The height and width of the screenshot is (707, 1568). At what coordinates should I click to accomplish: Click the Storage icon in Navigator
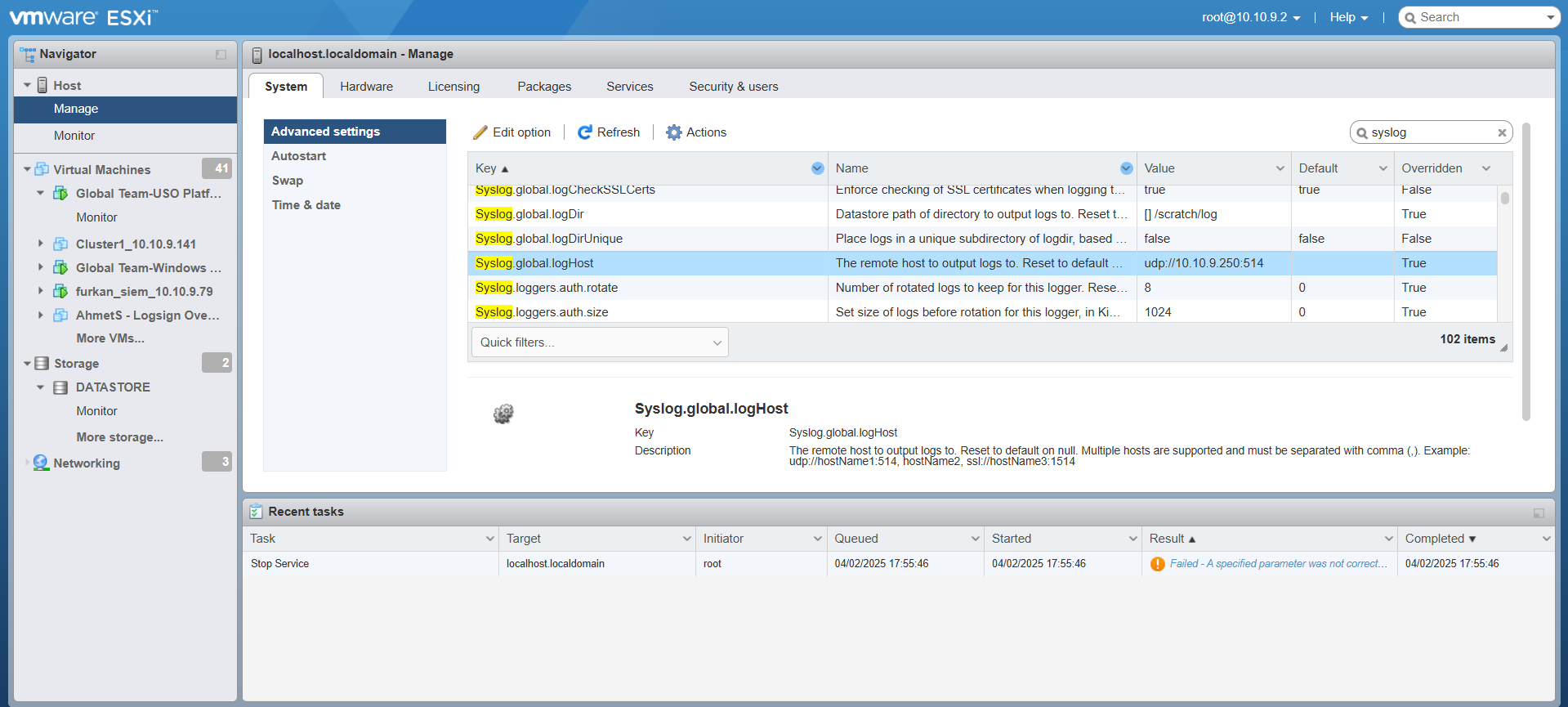point(42,363)
